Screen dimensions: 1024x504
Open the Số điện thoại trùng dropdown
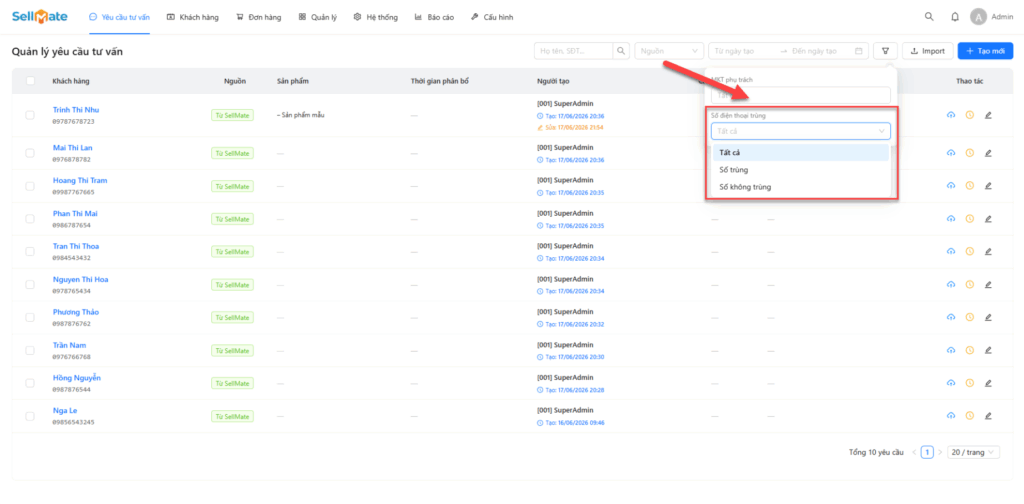tap(801, 131)
